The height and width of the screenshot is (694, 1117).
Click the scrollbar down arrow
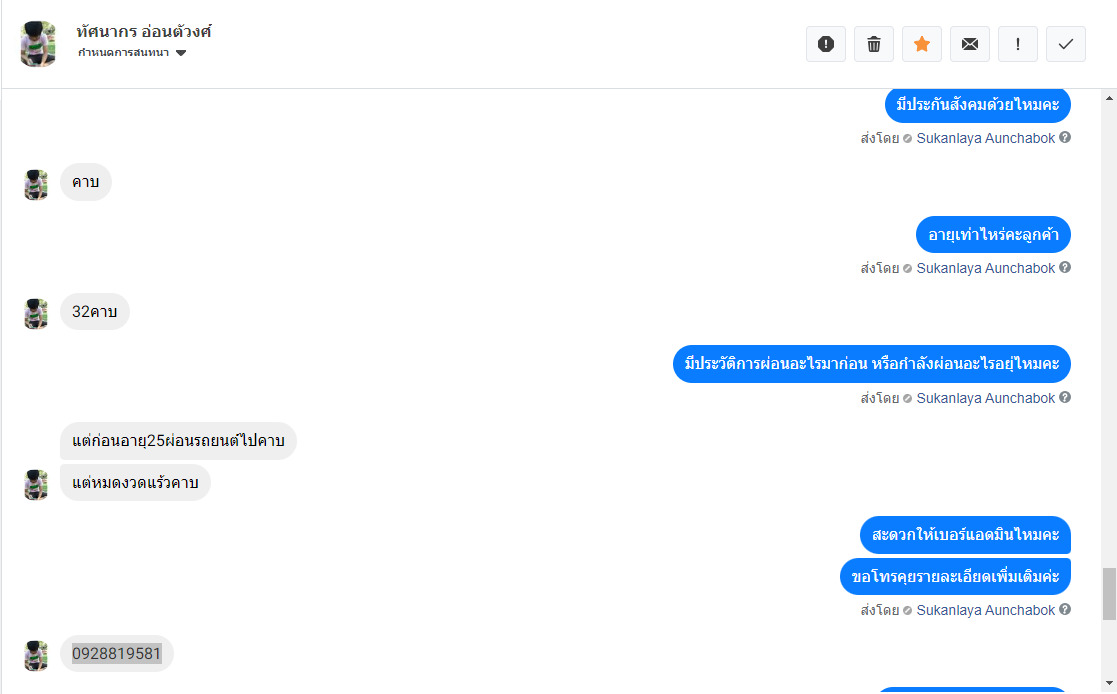pyautogui.click(x=1109, y=684)
